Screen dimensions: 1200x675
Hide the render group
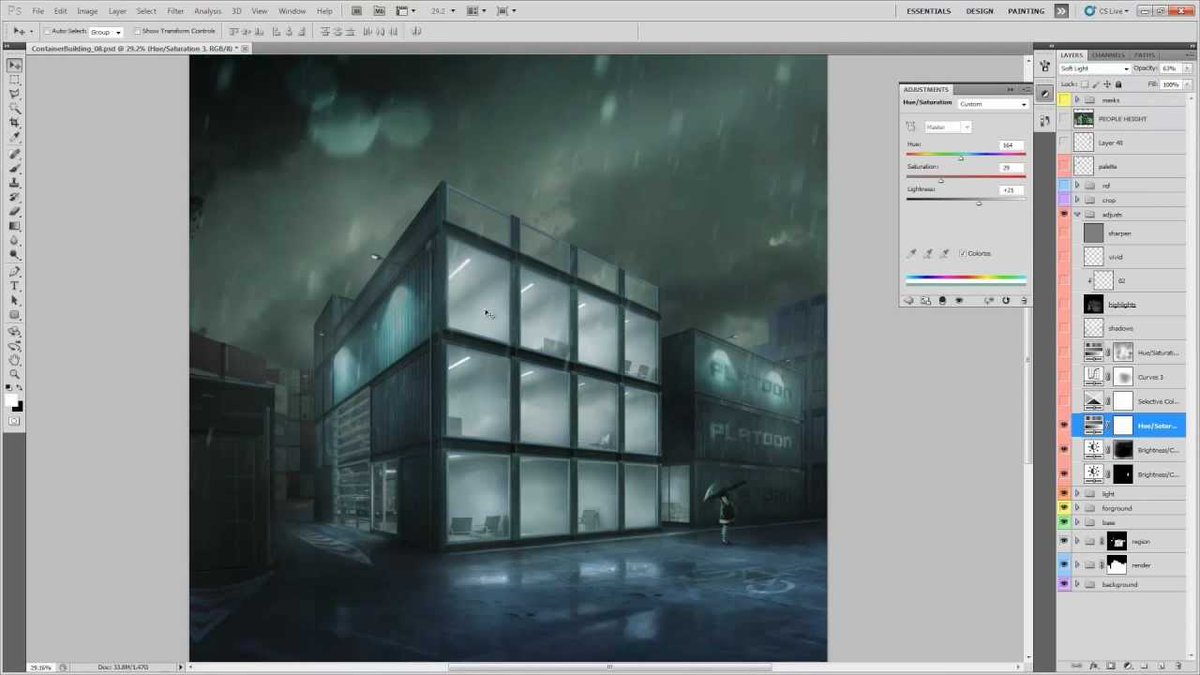click(1064, 565)
